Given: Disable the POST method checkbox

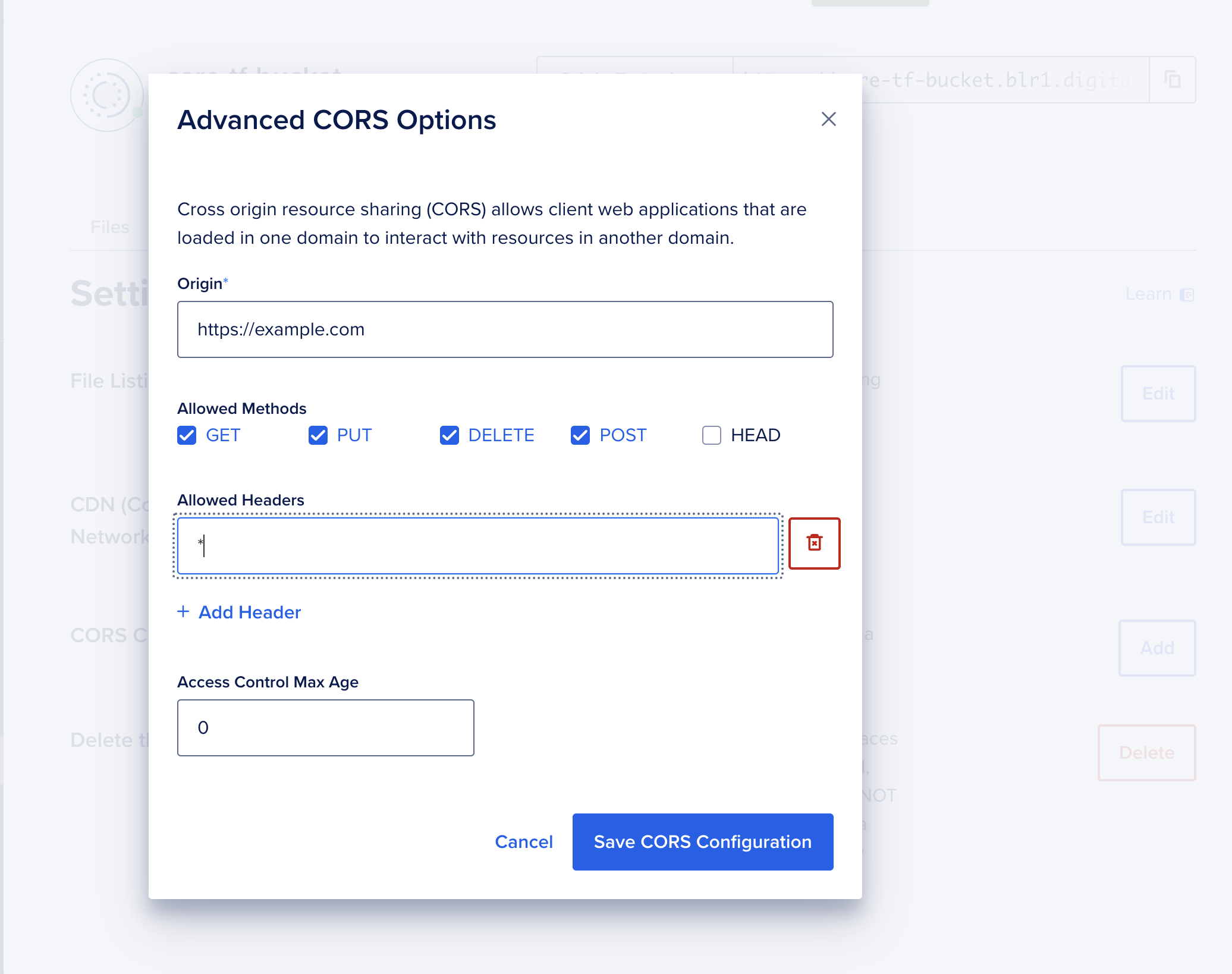Looking at the screenshot, I should click(x=580, y=435).
